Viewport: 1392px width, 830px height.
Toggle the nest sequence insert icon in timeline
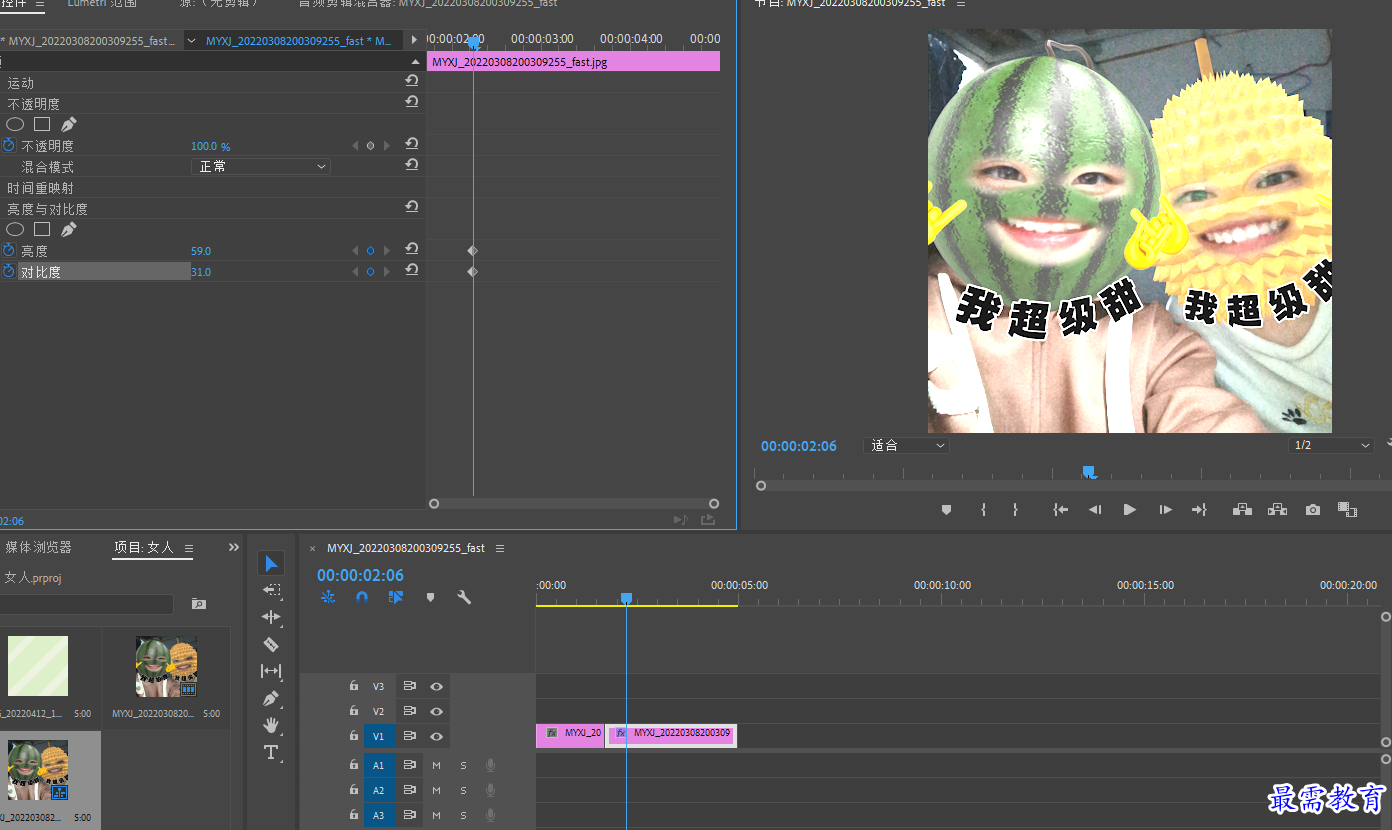coord(328,597)
